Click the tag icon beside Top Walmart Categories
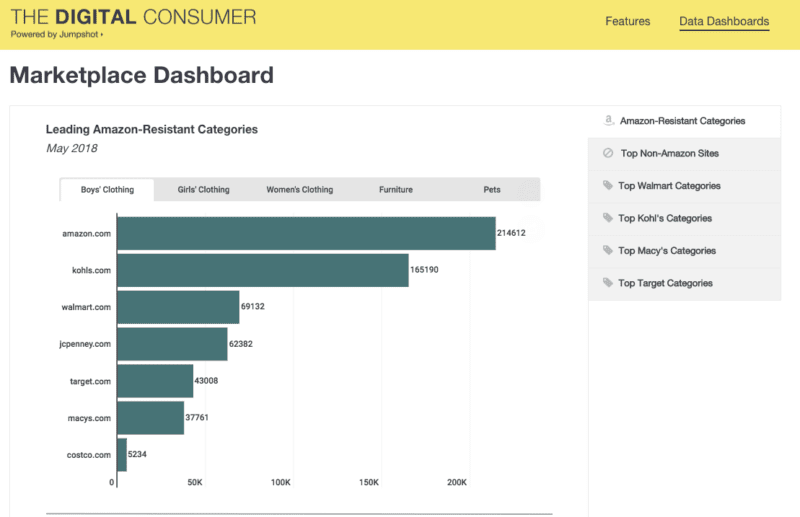This screenshot has height=517, width=800. tap(607, 185)
